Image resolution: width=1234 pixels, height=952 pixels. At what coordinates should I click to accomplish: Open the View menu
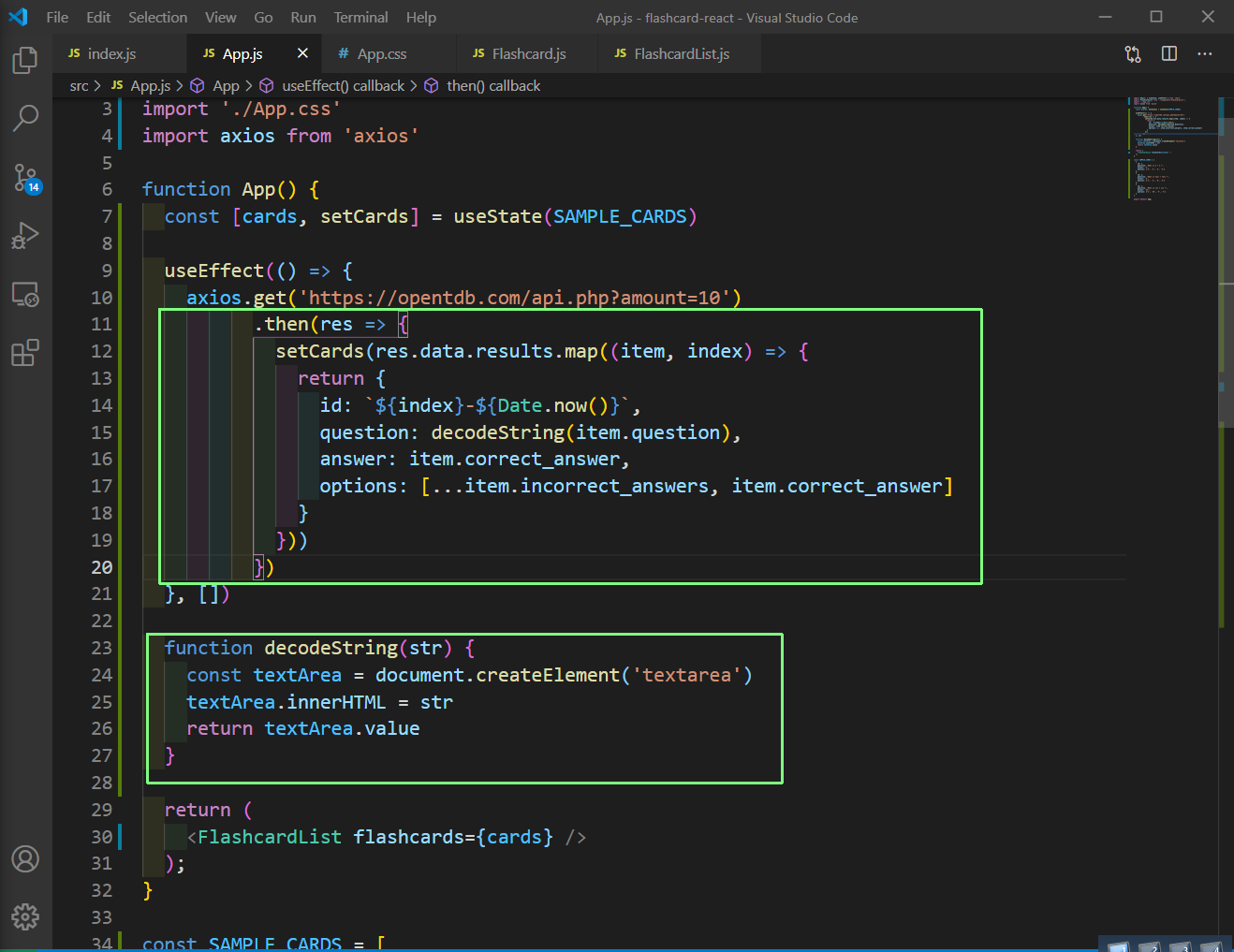pyautogui.click(x=221, y=17)
